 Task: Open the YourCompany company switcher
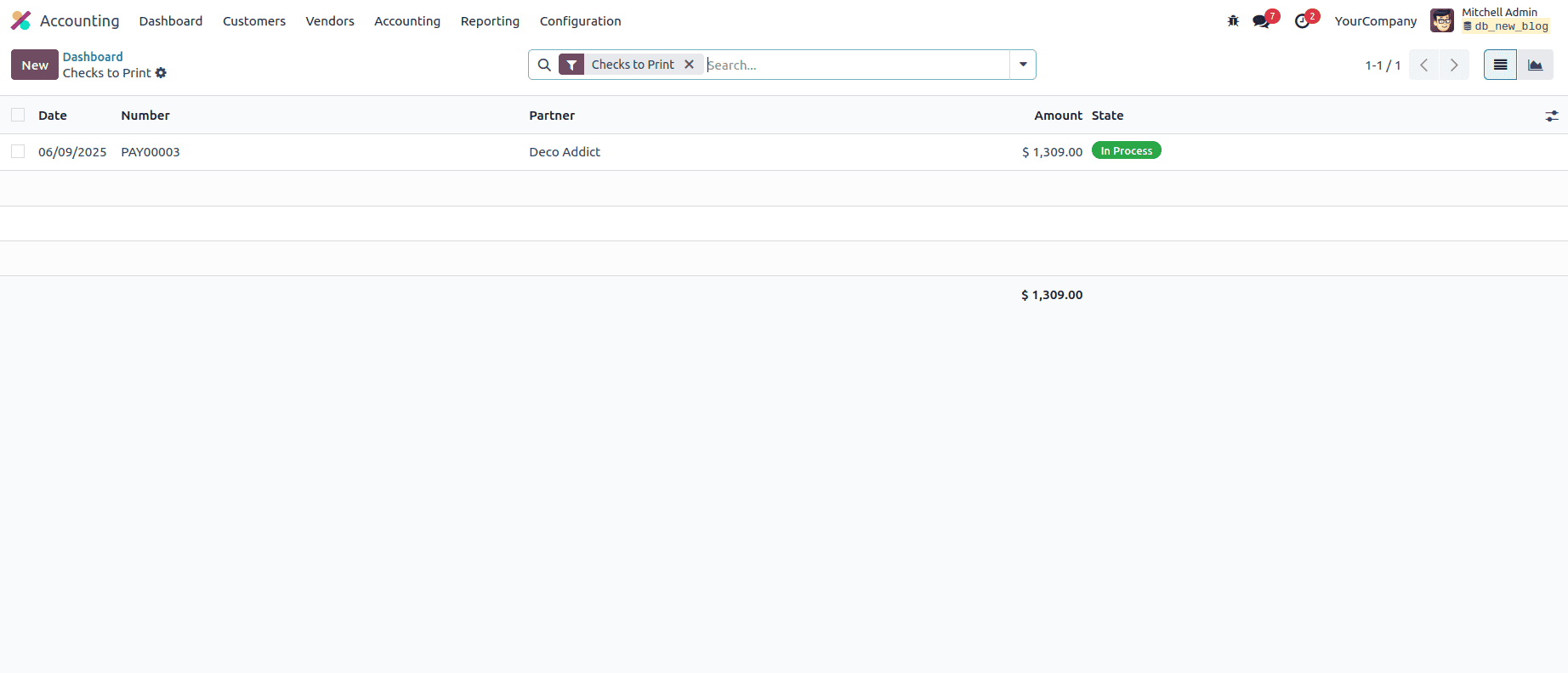[x=1375, y=20]
